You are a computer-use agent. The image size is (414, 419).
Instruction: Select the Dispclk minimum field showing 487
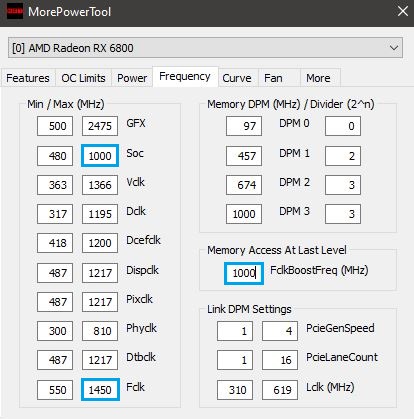pyautogui.click(x=55, y=273)
